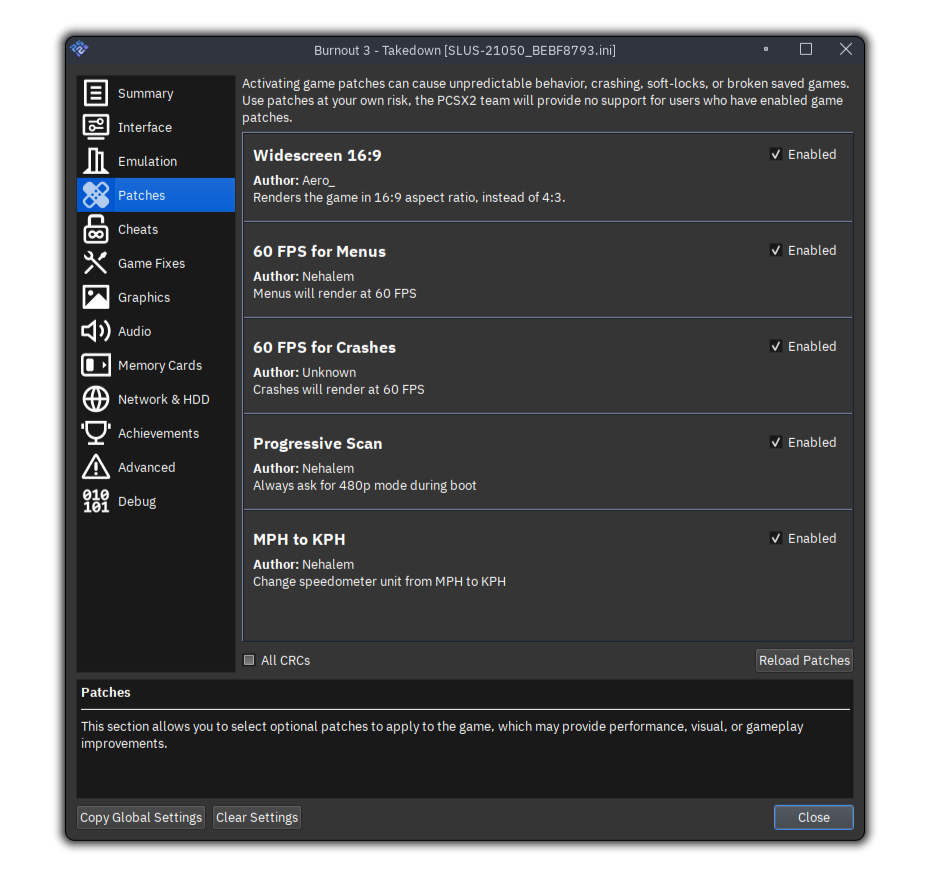The width and height of the screenshot is (930, 882).
Task: Open the Summary settings icon
Action: [x=95, y=93]
